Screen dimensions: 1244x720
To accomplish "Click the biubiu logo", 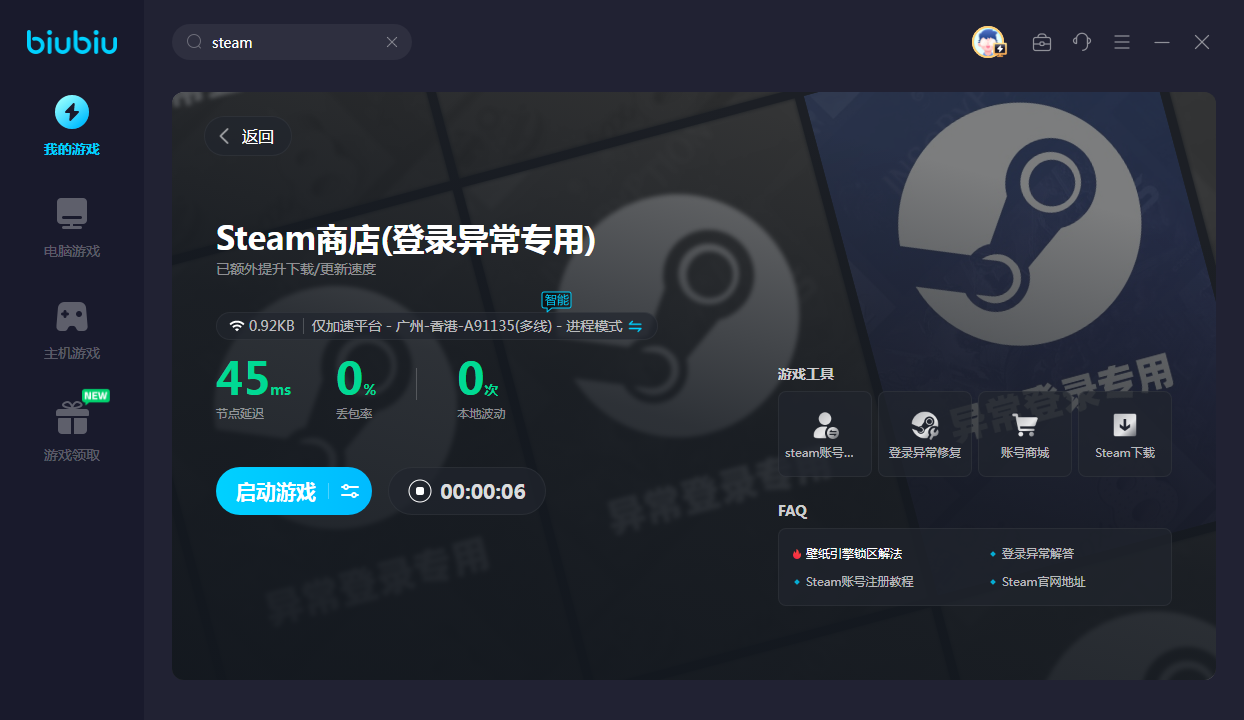I will [x=72, y=42].
